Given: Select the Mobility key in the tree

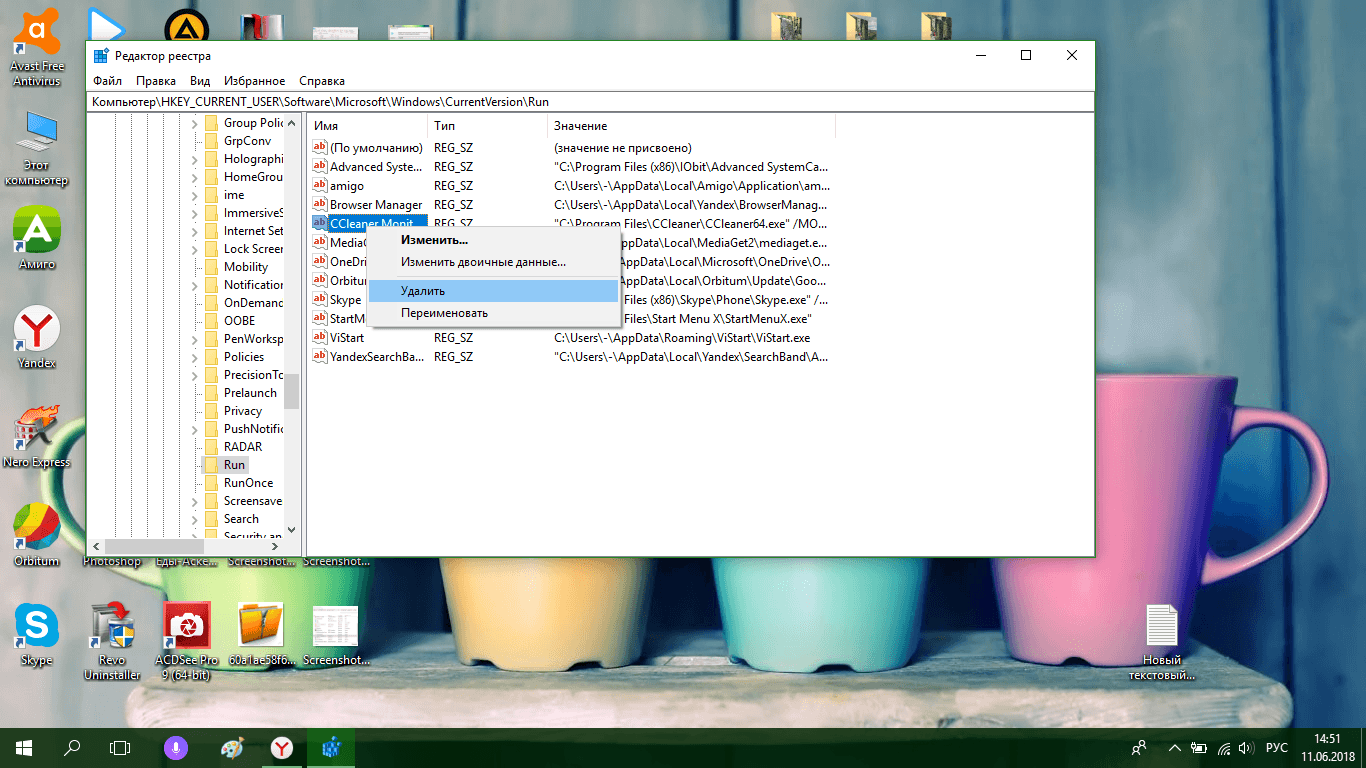Looking at the screenshot, I should pos(246,267).
